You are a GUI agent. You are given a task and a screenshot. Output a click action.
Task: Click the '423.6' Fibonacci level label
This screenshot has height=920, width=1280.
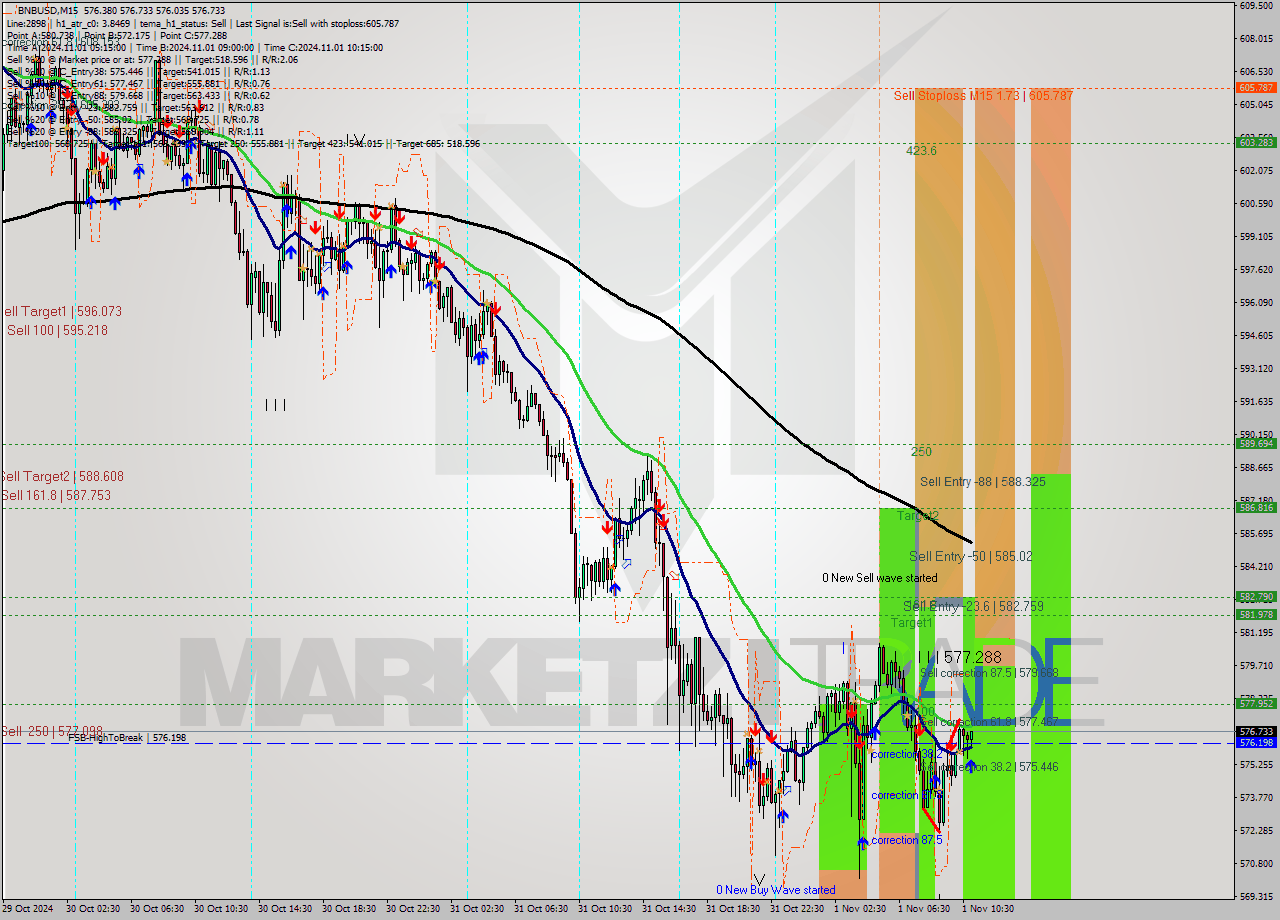921,151
